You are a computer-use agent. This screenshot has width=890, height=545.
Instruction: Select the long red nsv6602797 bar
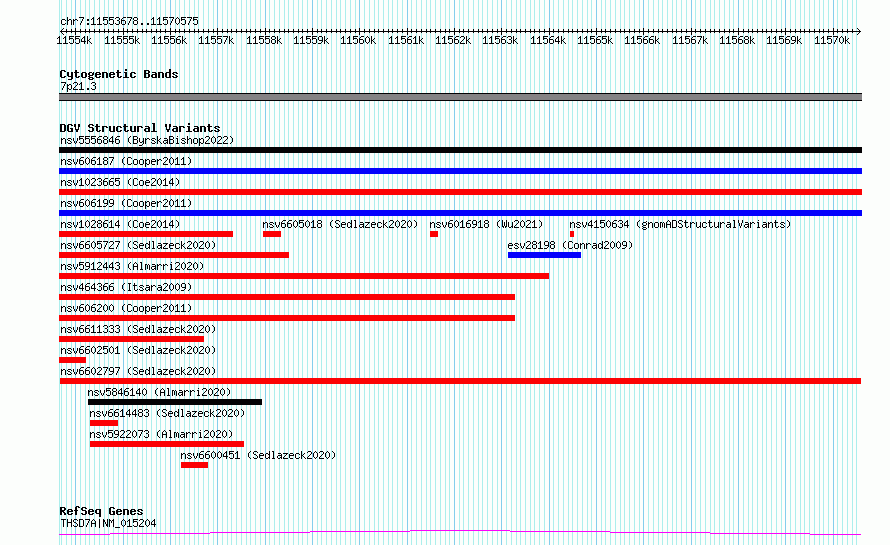pyautogui.click(x=460, y=381)
